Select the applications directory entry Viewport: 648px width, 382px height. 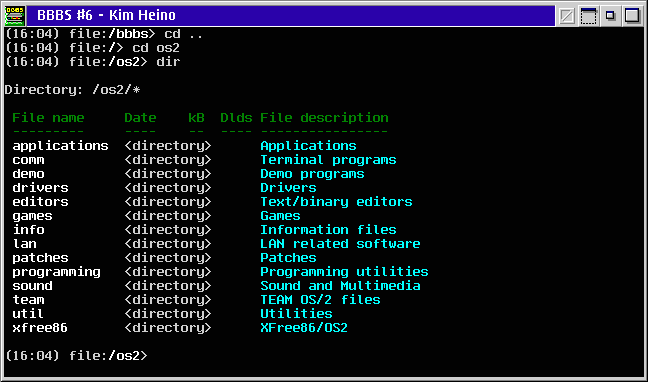coord(60,146)
